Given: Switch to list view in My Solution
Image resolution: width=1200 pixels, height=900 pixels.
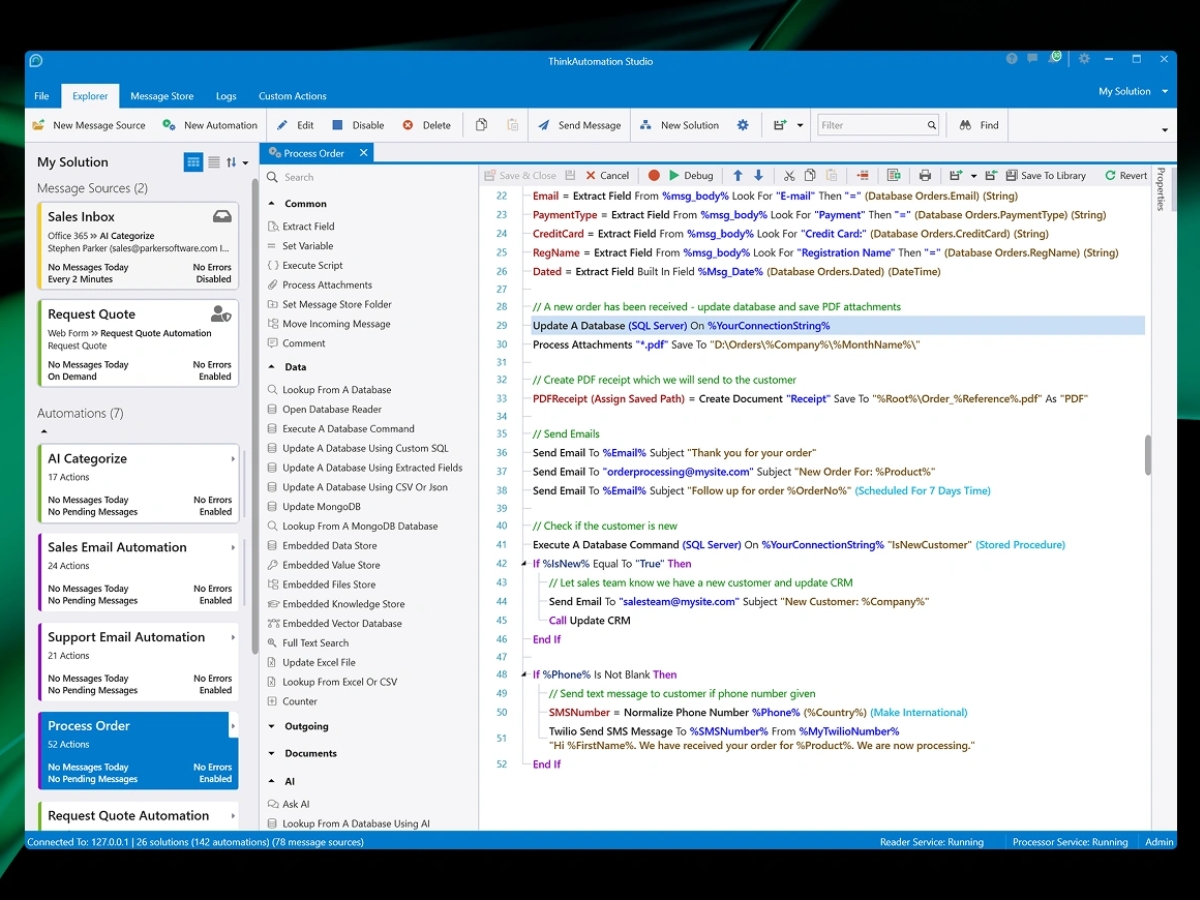Looking at the screenshot, I should [214, 162].
